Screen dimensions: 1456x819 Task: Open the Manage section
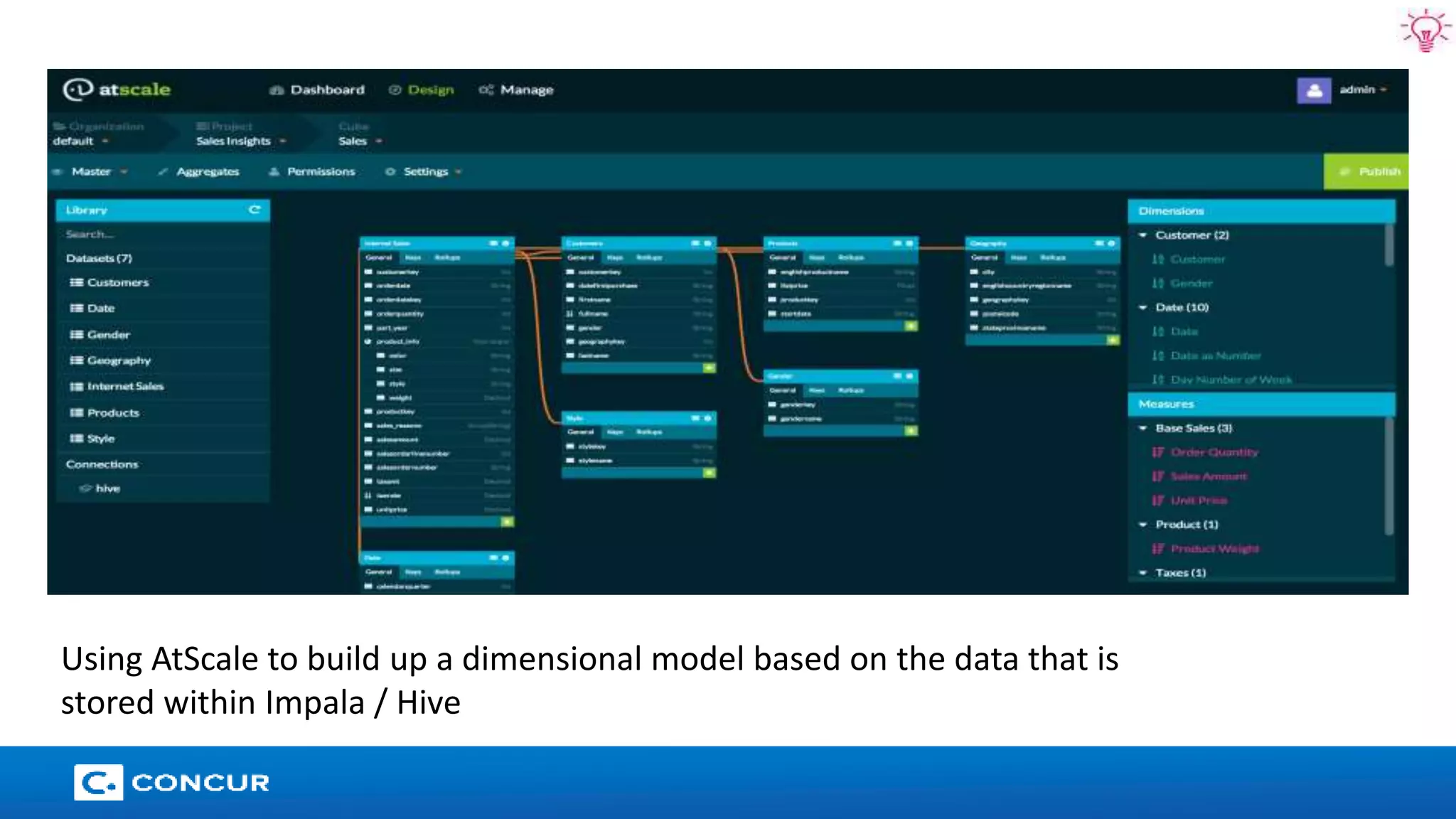coord(516,90)
